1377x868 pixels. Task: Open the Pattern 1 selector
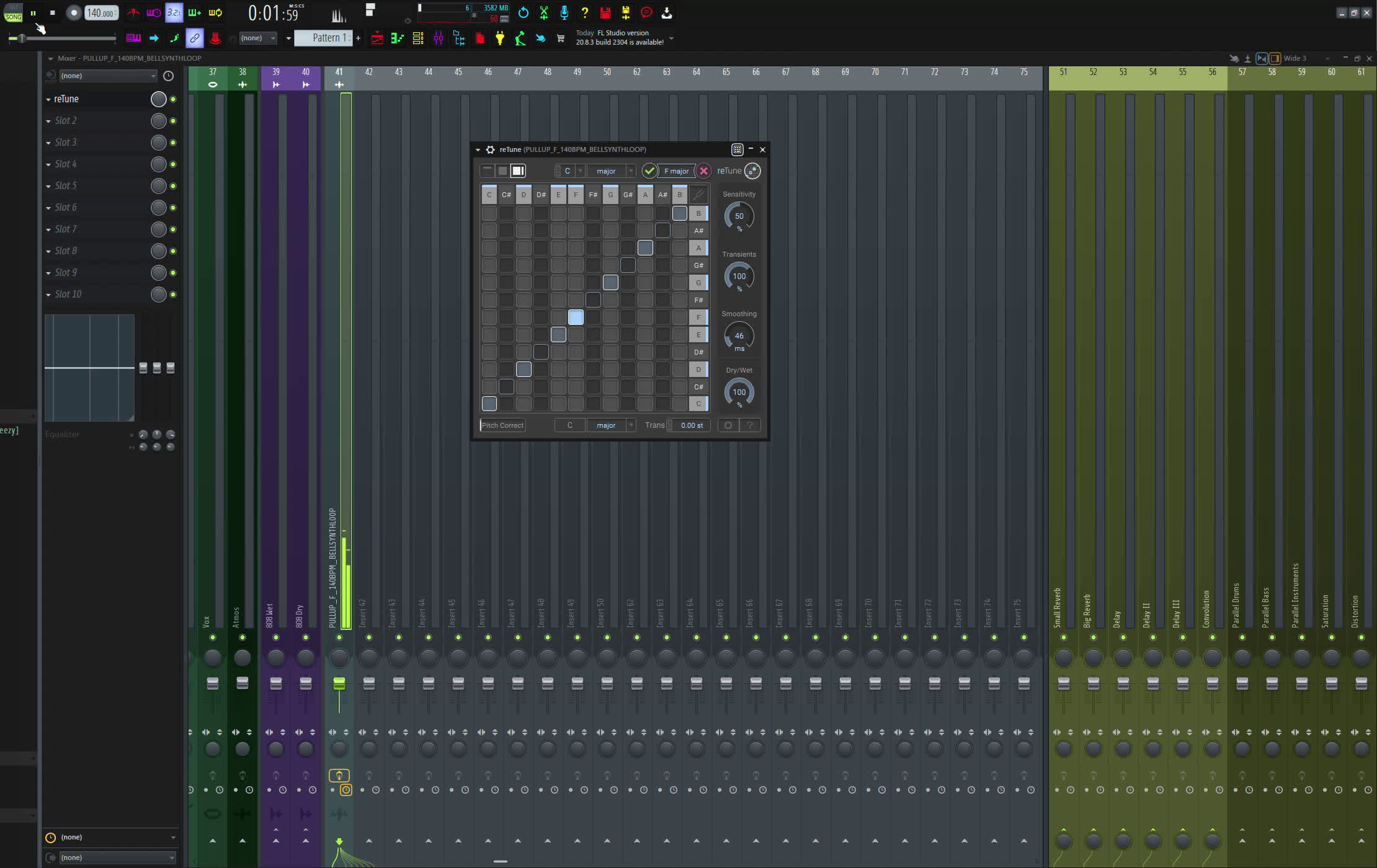324,38
